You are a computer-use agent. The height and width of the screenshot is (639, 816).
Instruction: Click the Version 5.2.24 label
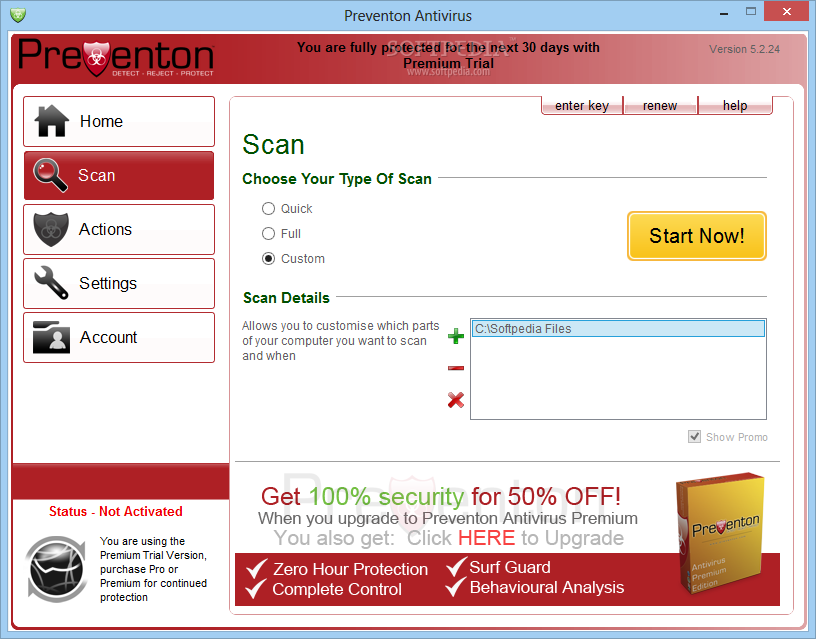coord(744,49)
